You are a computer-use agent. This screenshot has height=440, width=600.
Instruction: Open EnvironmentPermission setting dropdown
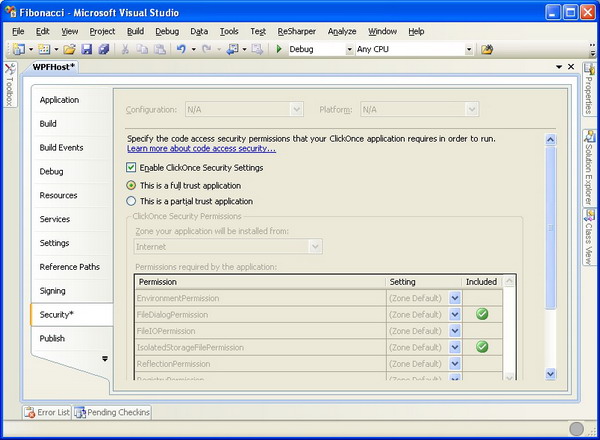[x=455, y=298]
